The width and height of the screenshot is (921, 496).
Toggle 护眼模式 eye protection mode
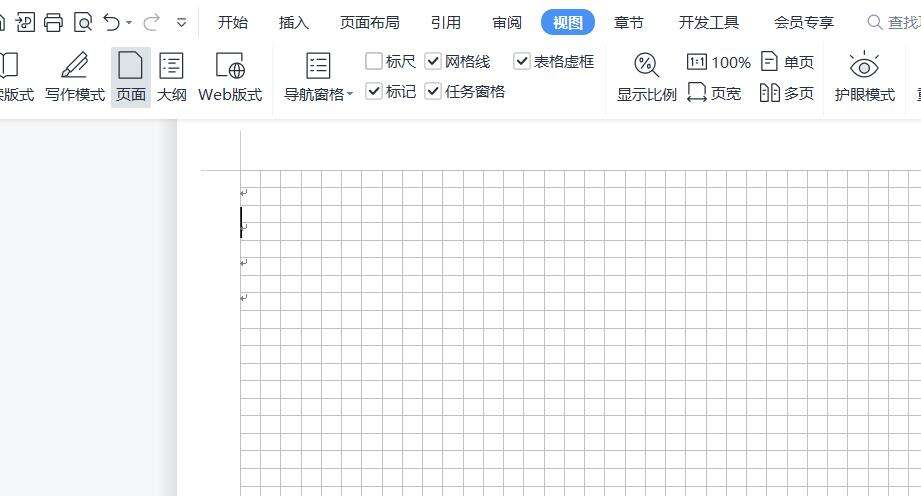click(864, 77)
